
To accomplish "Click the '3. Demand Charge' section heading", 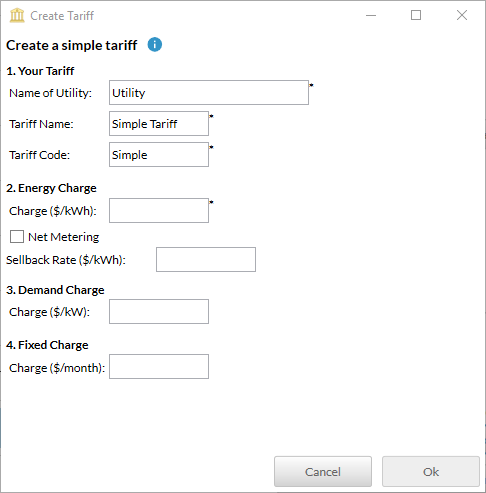I will (55, 290).
